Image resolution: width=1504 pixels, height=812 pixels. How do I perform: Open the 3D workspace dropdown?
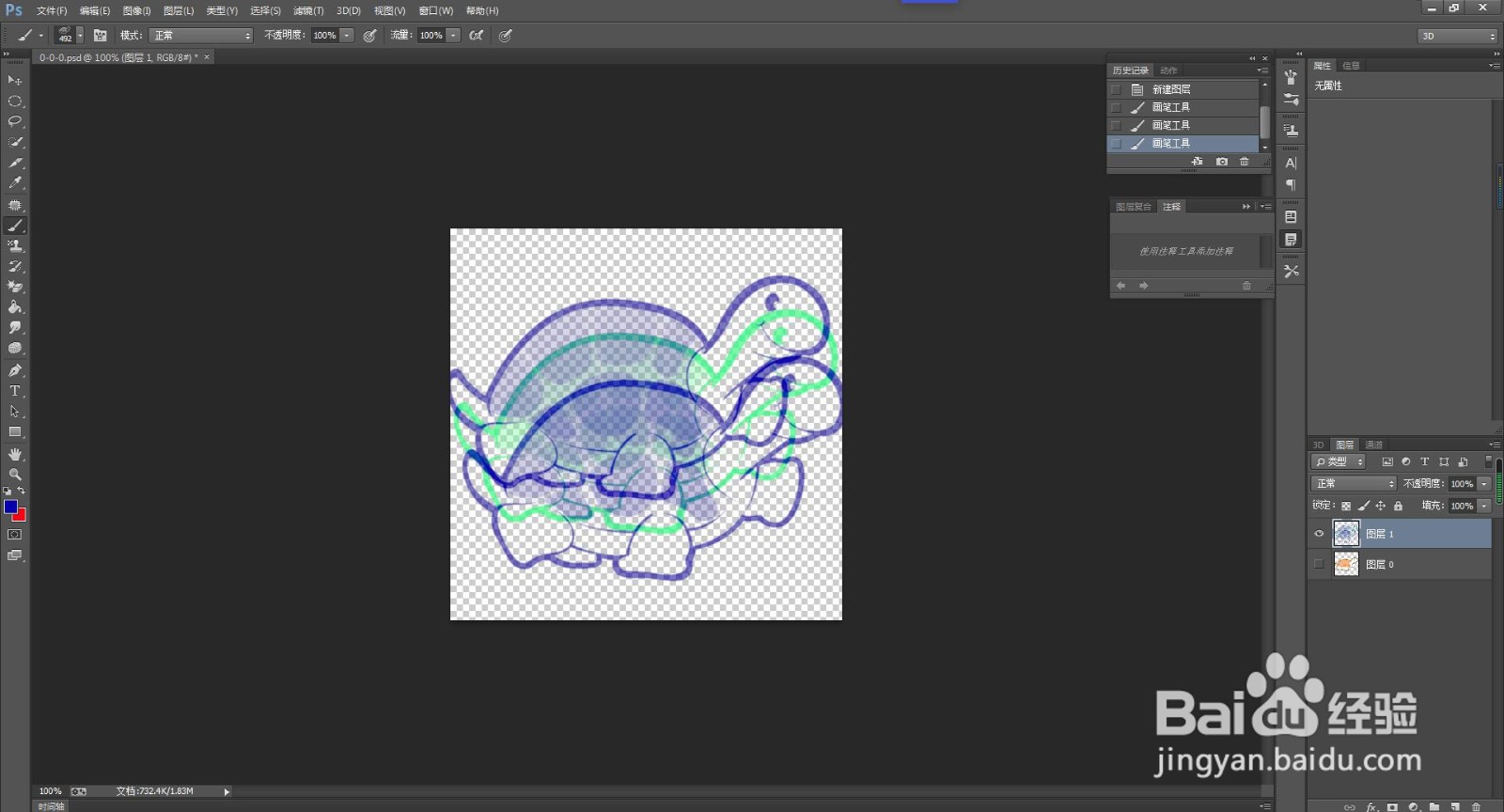1457,36
